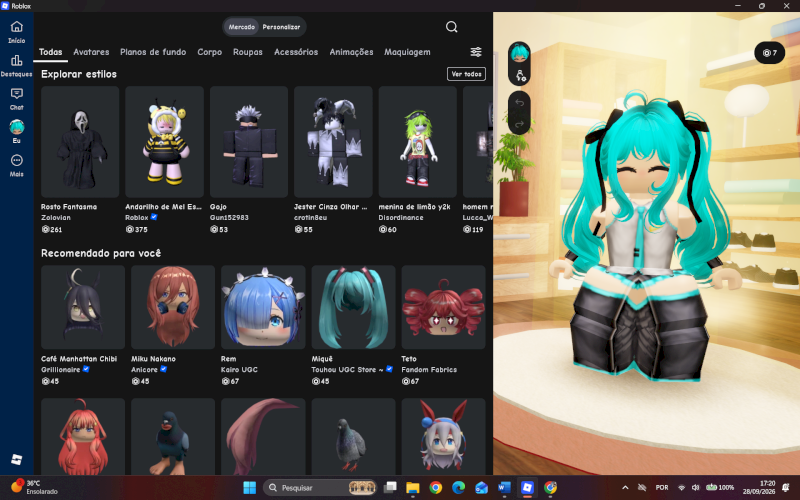Open the dark blue duck item thumbnail
Viewport: 800px width, 500px height.
(x=173, y=437)
